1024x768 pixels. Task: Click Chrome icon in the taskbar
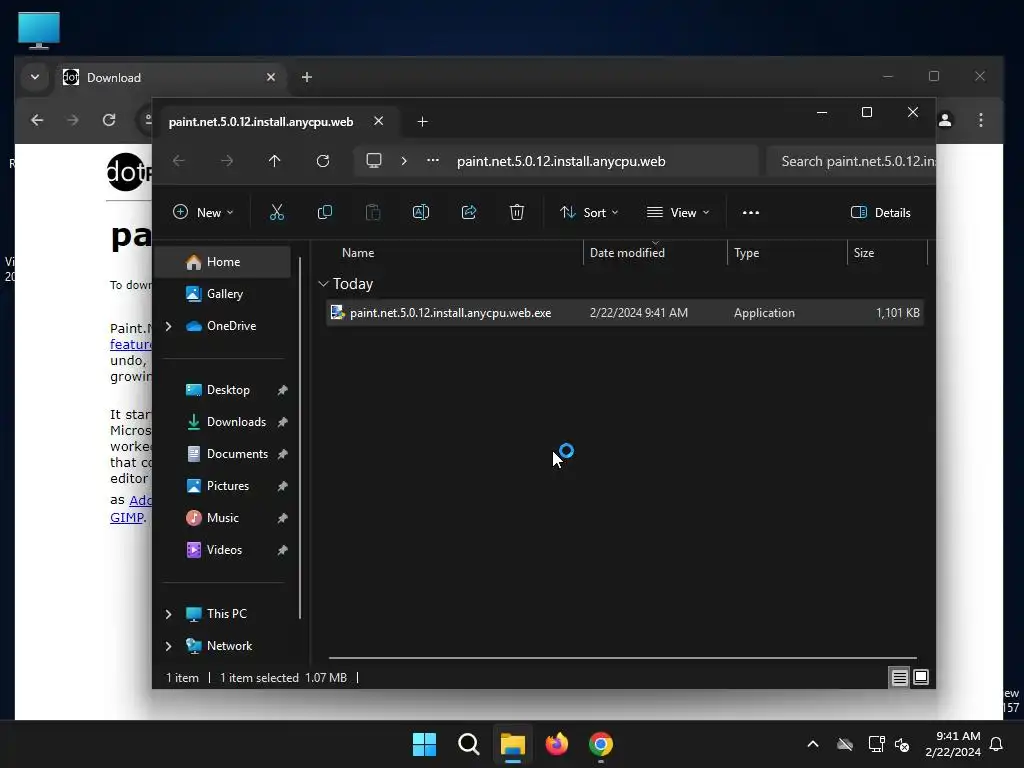point(600,744)
